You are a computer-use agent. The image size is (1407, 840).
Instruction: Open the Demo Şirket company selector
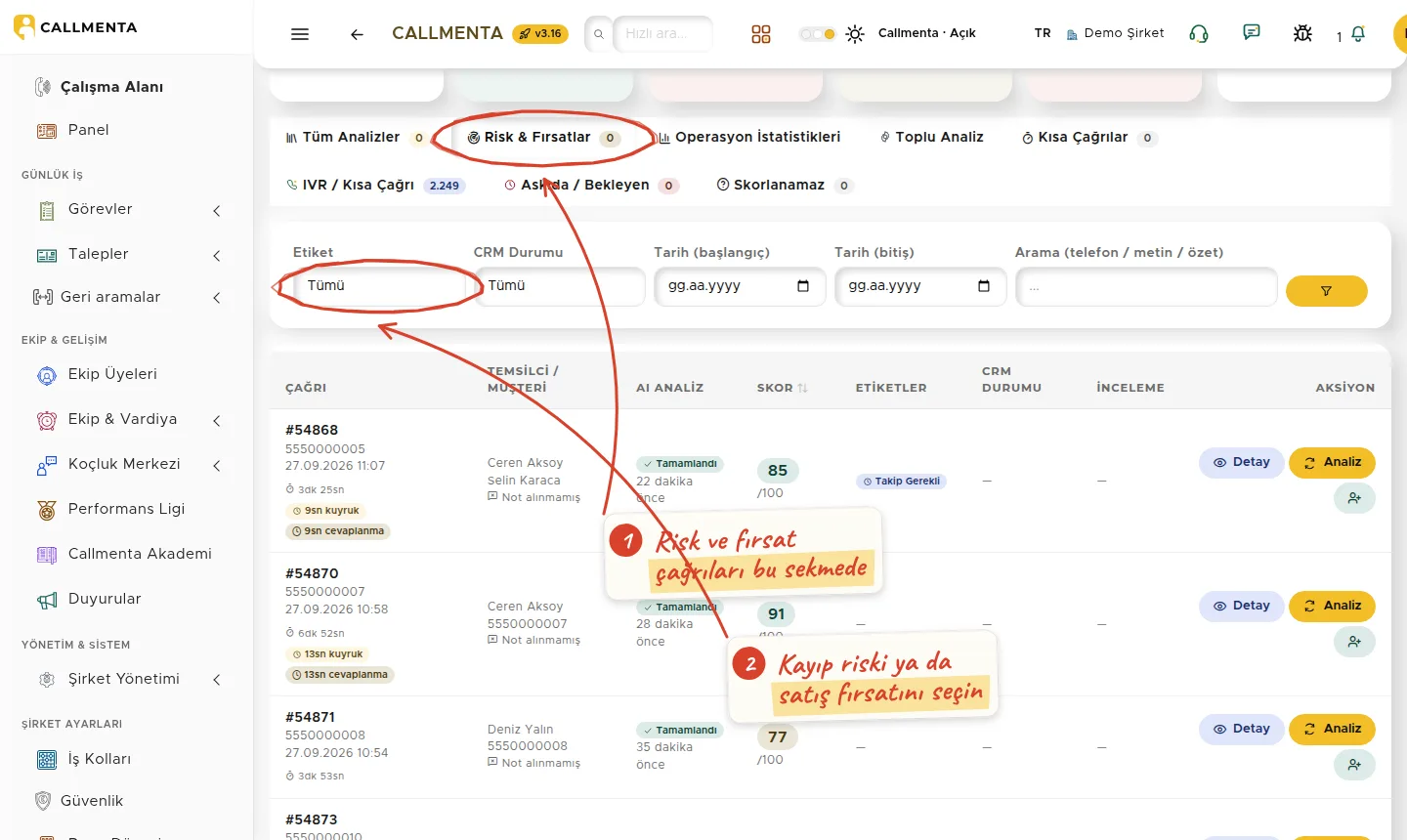coord(1115,33)
